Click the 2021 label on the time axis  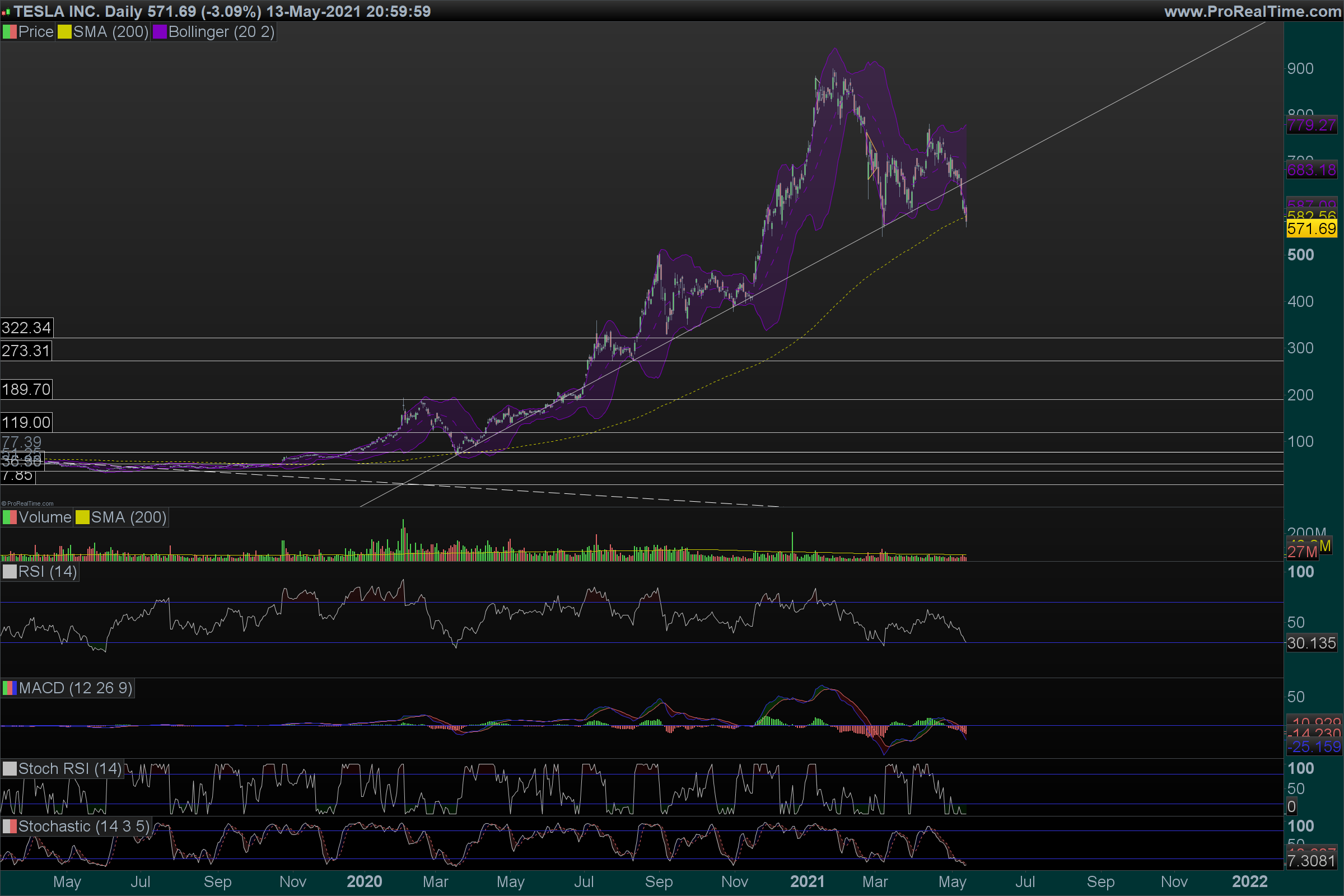[807, 881]
